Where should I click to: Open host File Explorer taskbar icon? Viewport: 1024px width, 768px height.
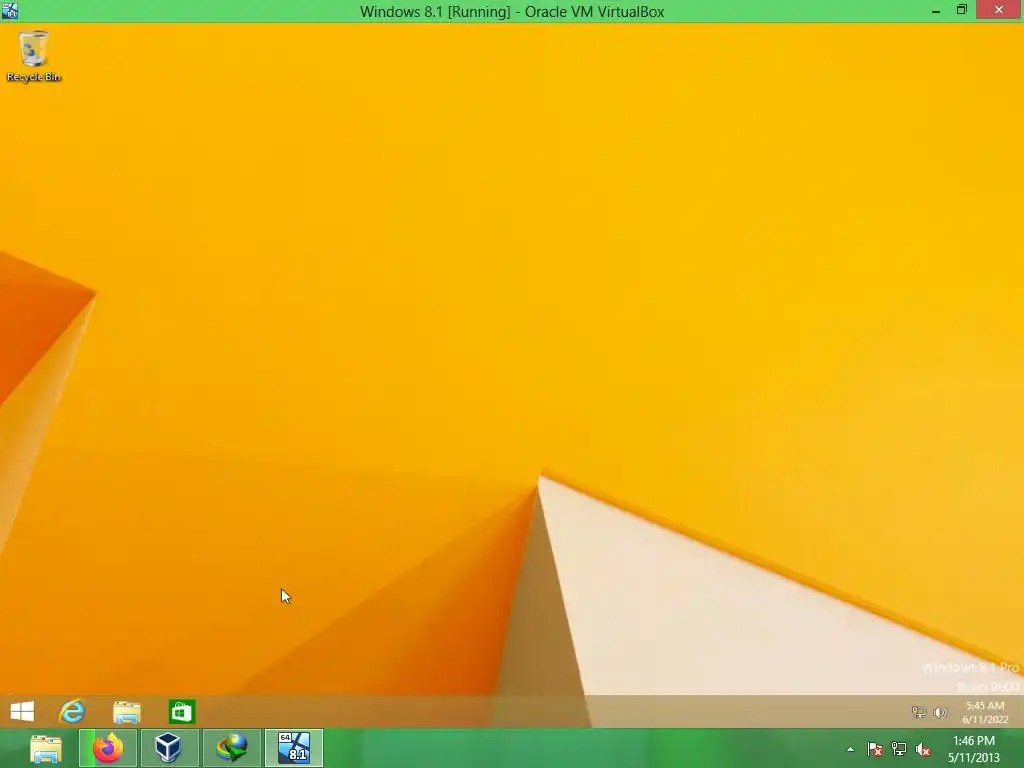pos(46,749)
